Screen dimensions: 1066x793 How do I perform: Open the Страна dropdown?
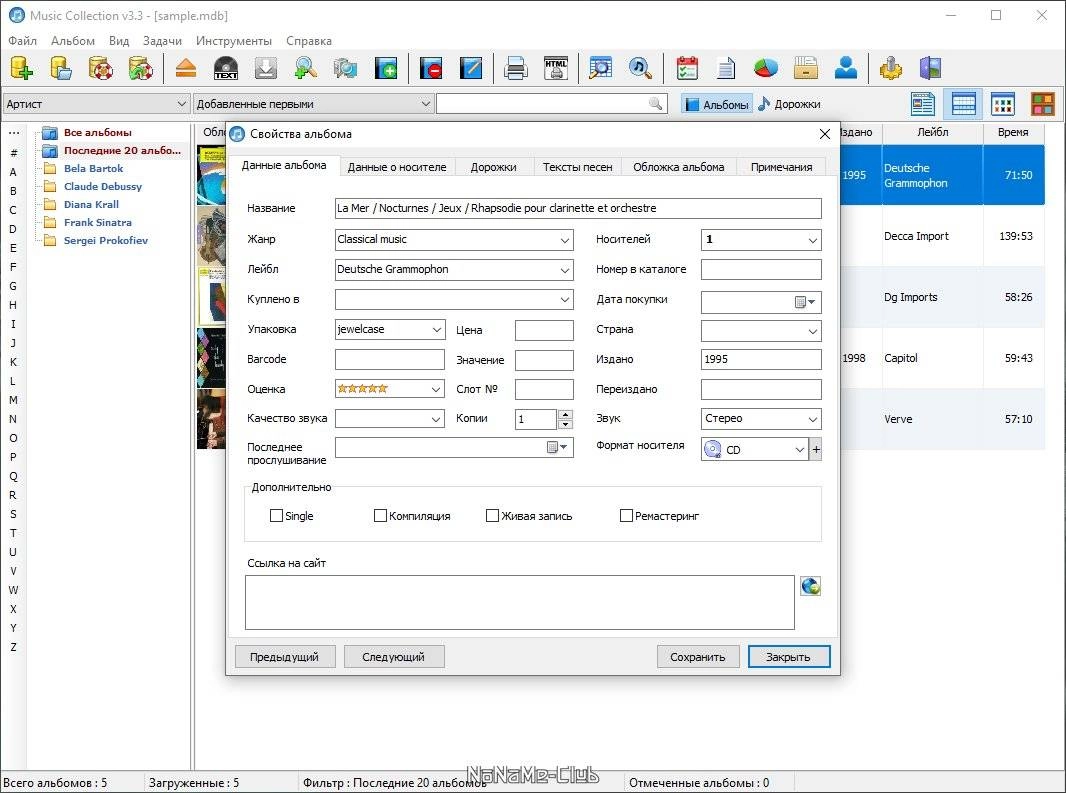[812, 331]
